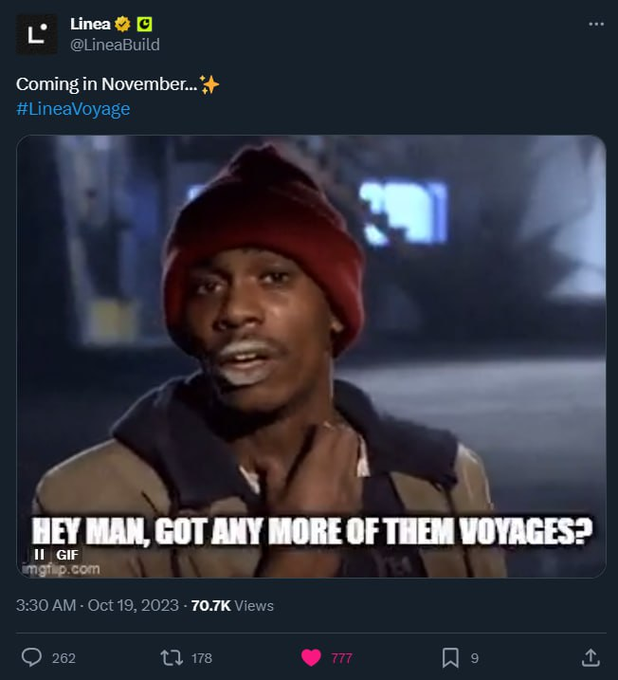
Task: Click the repost arrows icon
Action: tap(171, 657)
